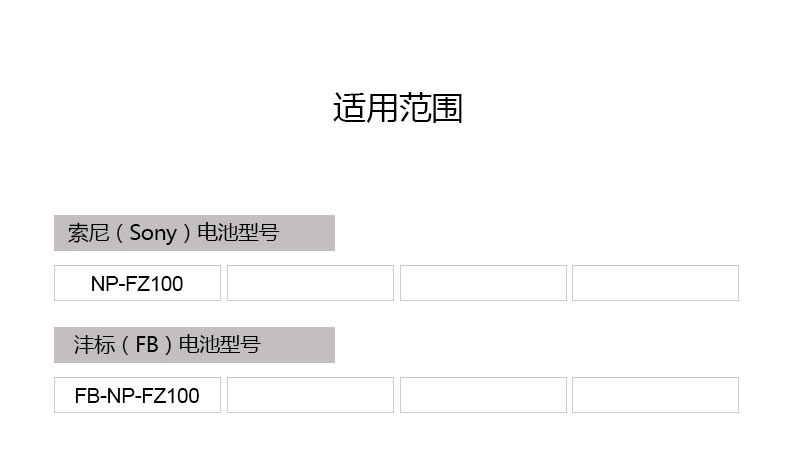Select the FB-NP-FZ100 battery model cell

tap(137, 395)
